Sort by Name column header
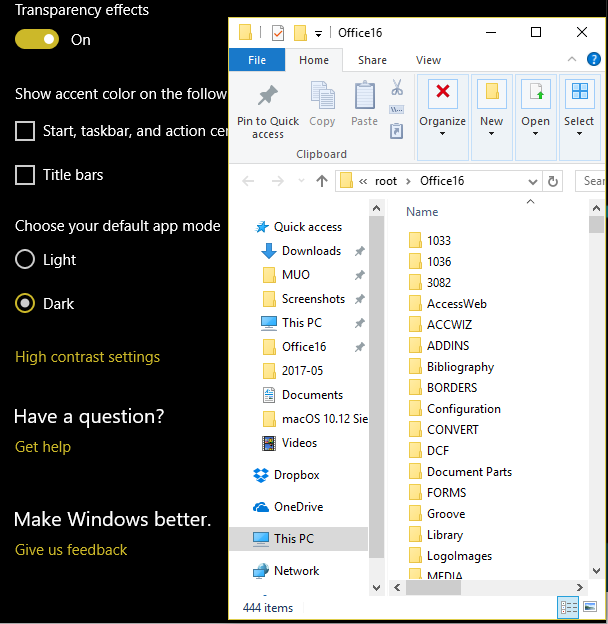 [x=422, y=212]
